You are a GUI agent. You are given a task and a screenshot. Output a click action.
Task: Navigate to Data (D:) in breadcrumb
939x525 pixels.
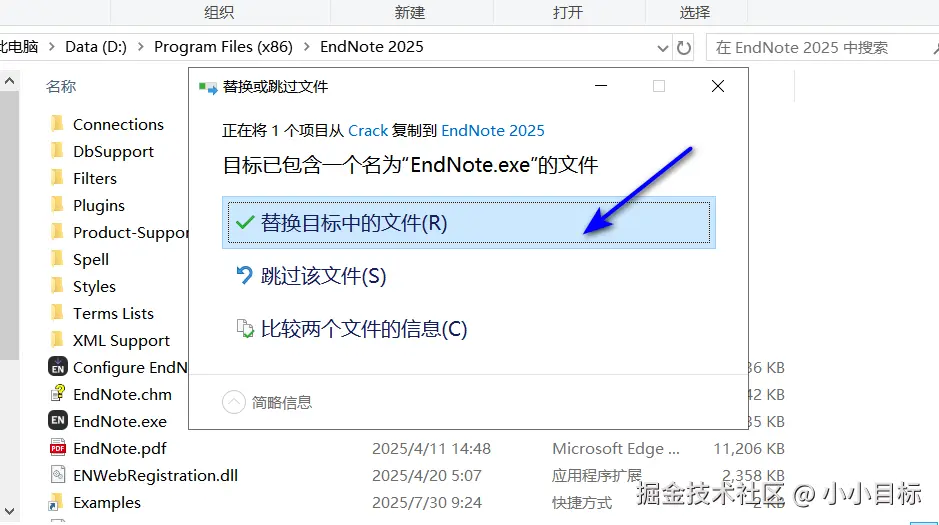coord(96,47)
